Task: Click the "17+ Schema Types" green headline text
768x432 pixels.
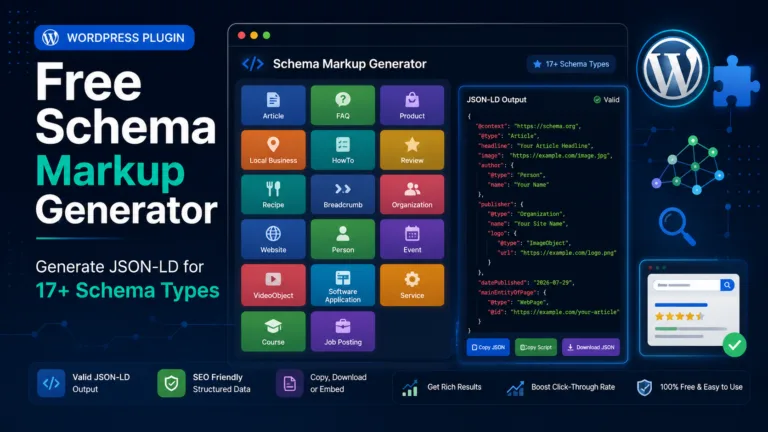Action: (127, 290)
